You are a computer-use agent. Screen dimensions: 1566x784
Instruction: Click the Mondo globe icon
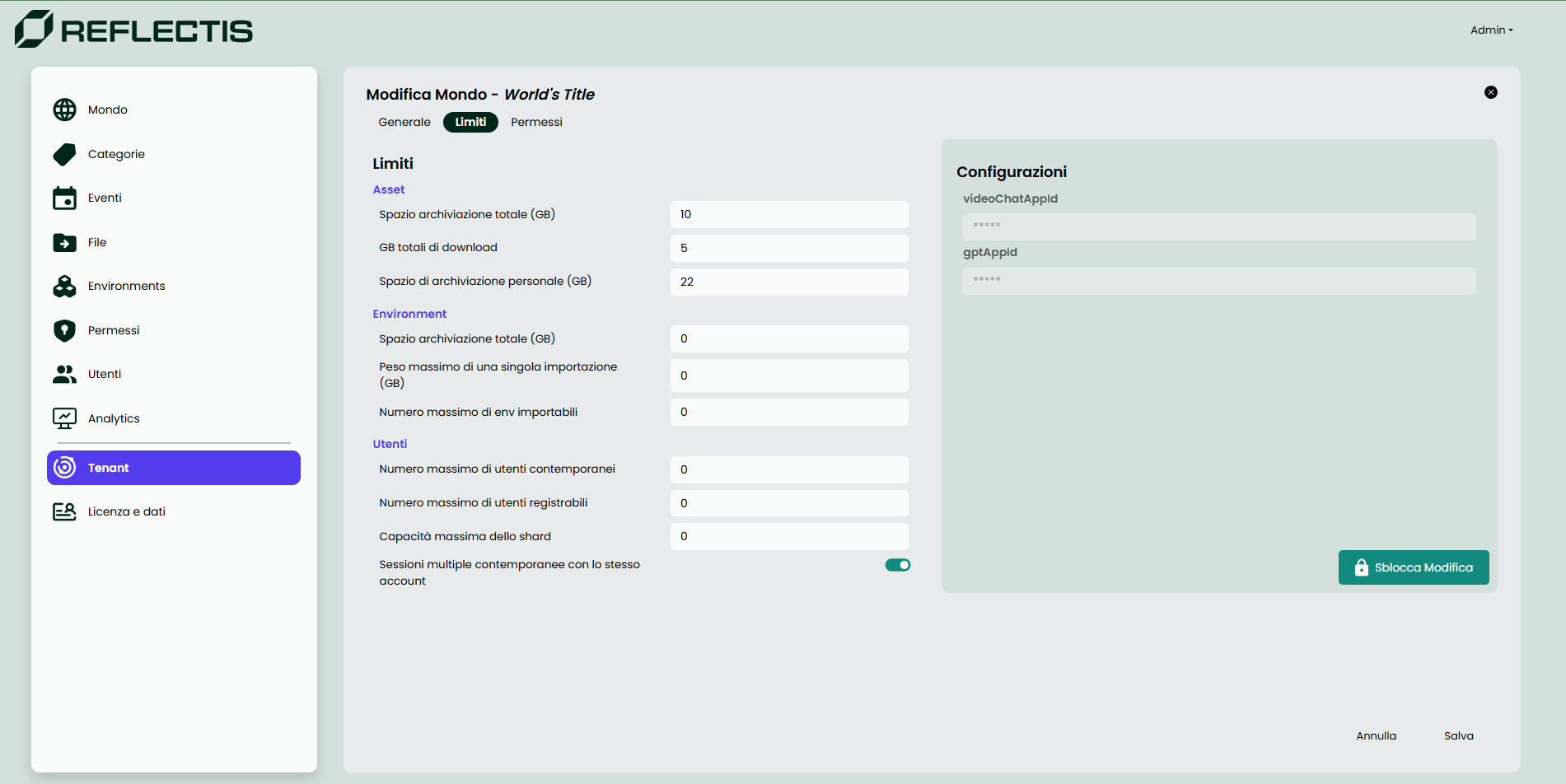[x=64, y=110]
